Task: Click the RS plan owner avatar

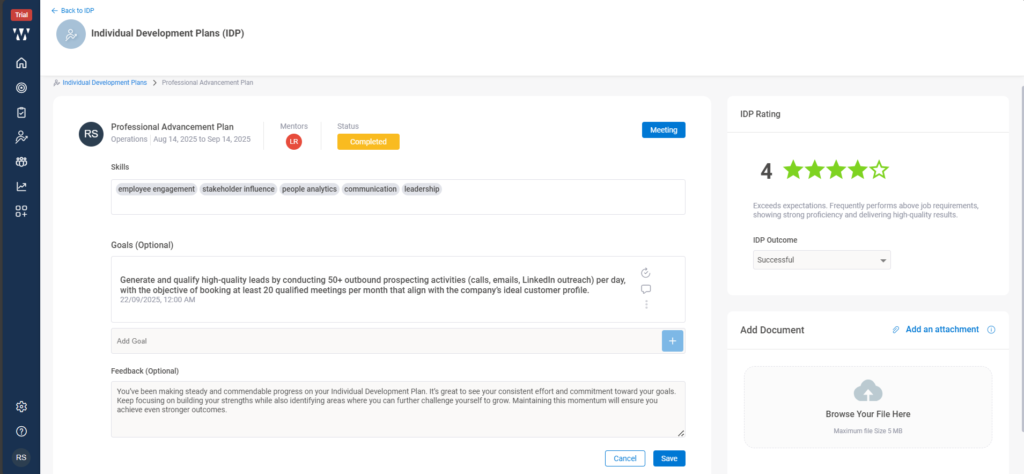Action: click(91, 134)
